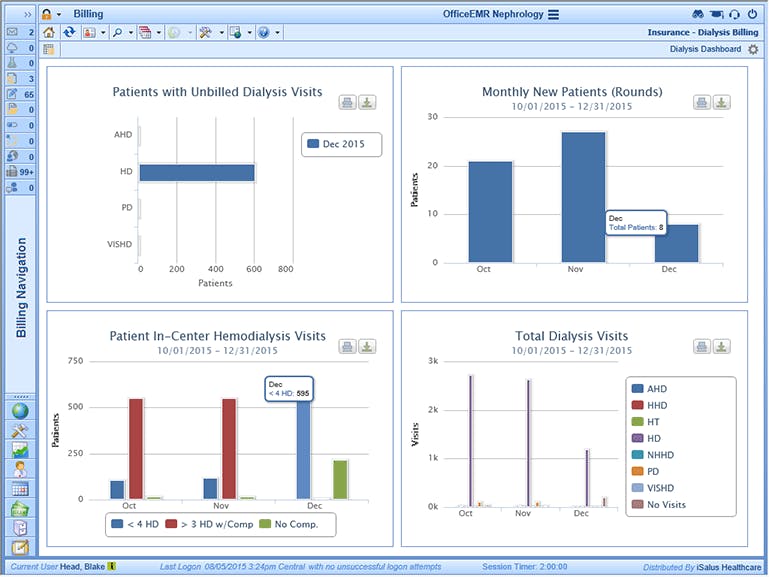
Task: Click the Nov bar in Monthly New Patients
Action: coord(583,197)
